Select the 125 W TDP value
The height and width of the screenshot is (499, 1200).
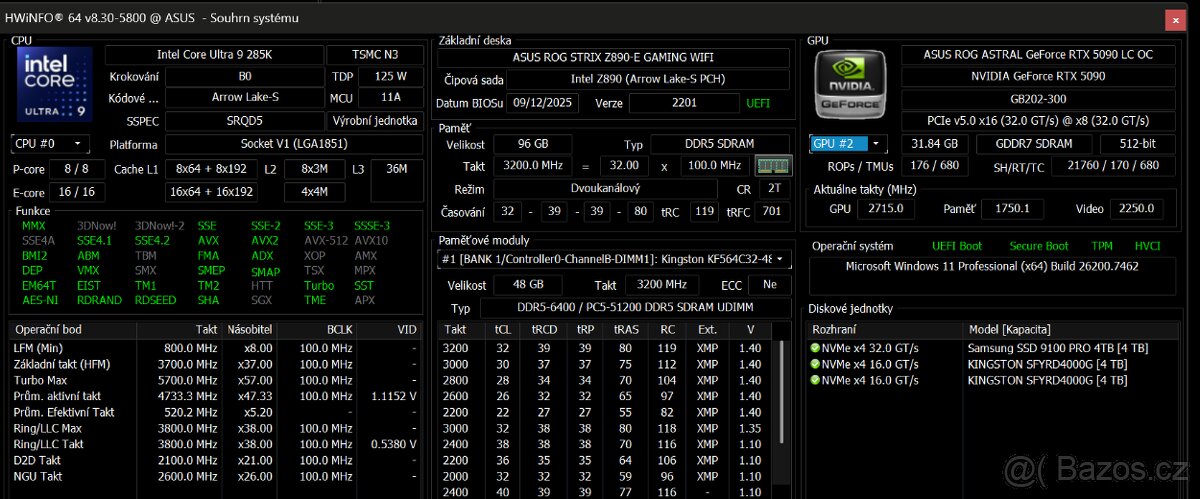point(391,76)
